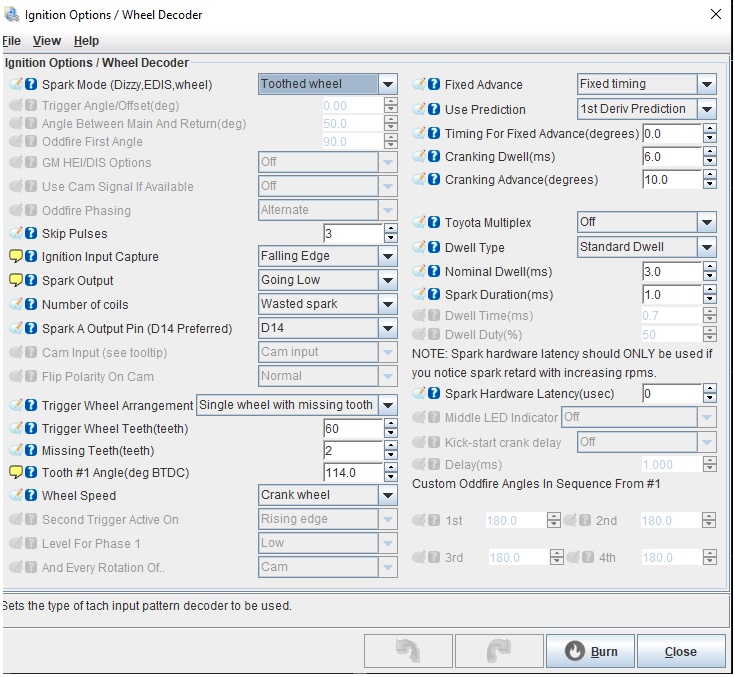The image size is (735, 677).
Task: Click the help icon beside Cranking Dwell
Action: point(434,157)
